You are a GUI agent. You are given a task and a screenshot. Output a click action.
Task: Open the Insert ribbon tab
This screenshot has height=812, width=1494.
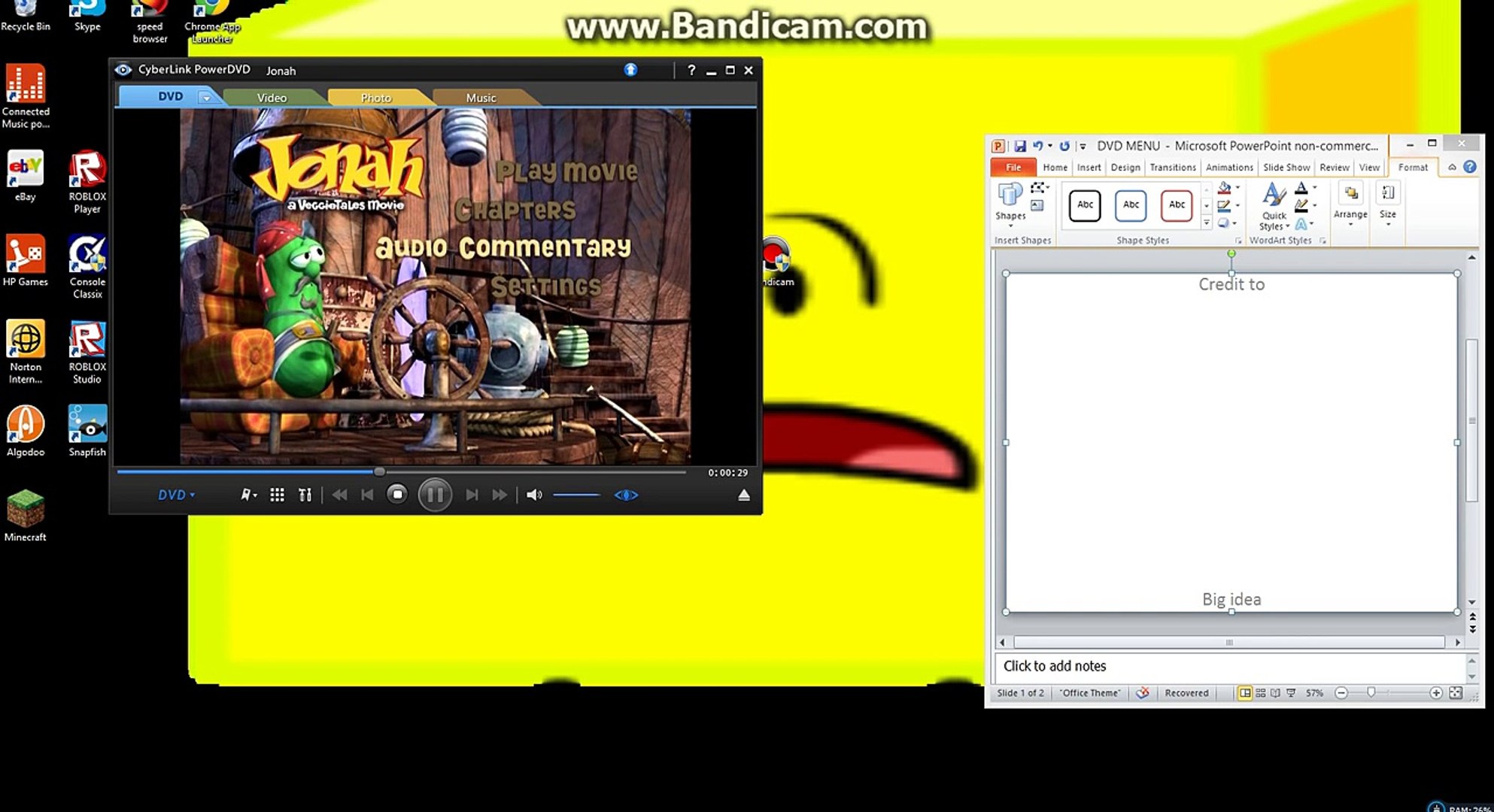coord(1089,167)
